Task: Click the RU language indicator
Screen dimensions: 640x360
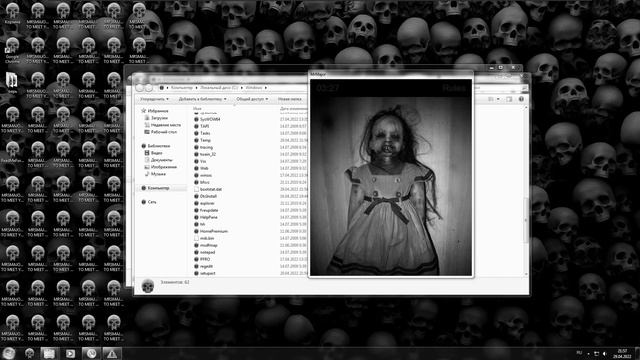Action: pos(579,353)
